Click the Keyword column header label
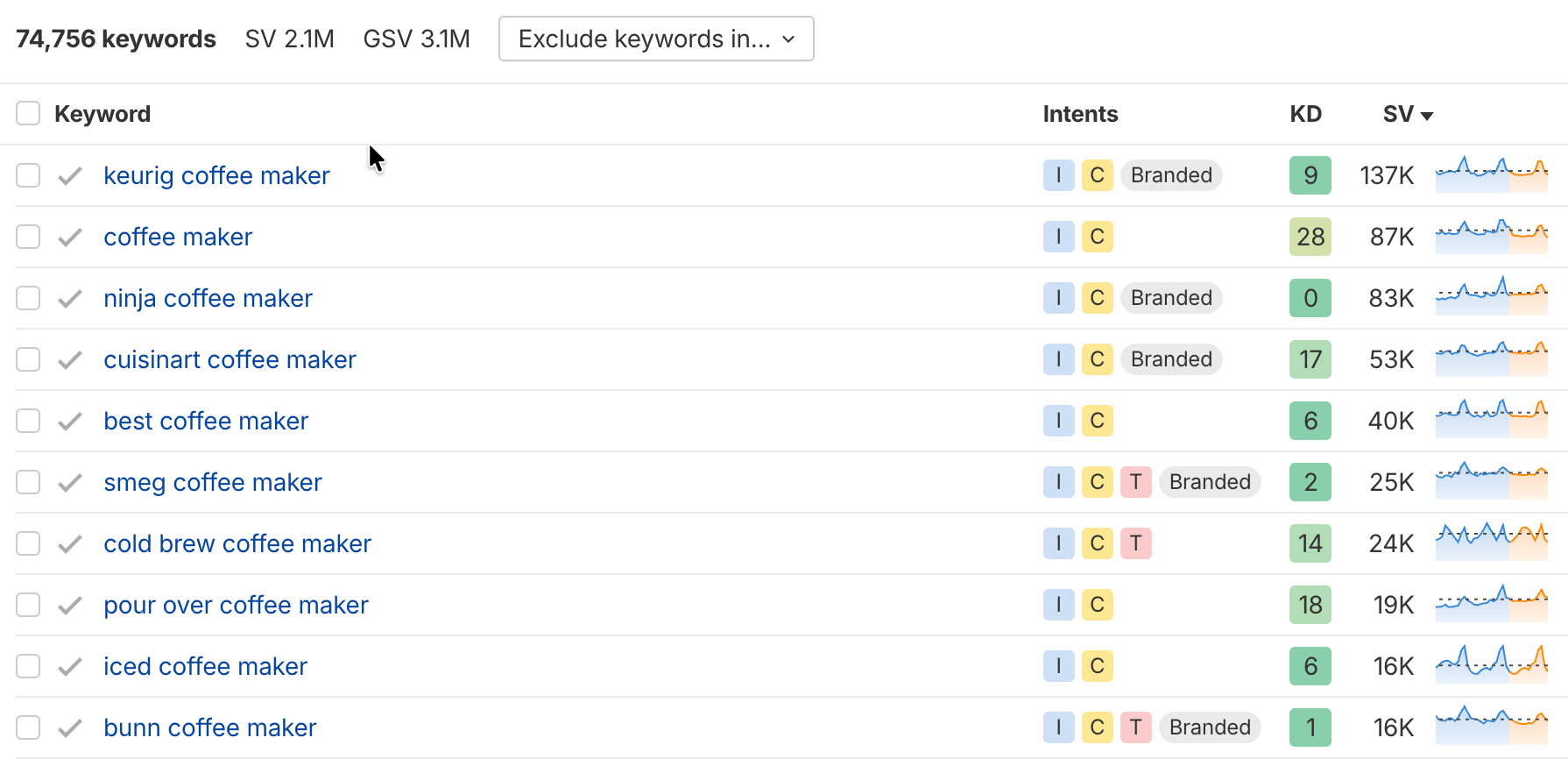This screenshot has height=759, width=1568. pyautogui.click(x=102, y=114)
